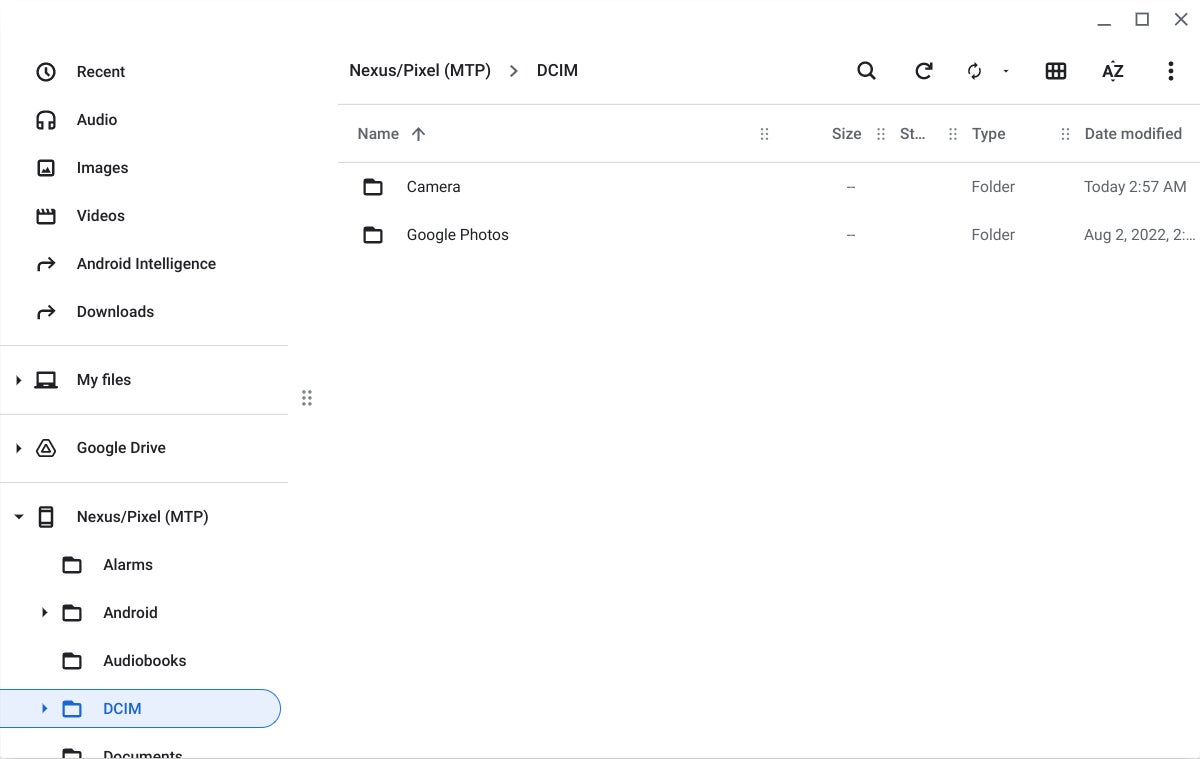Sort by the Name column header
The image size is (1200, 759).
378,134
